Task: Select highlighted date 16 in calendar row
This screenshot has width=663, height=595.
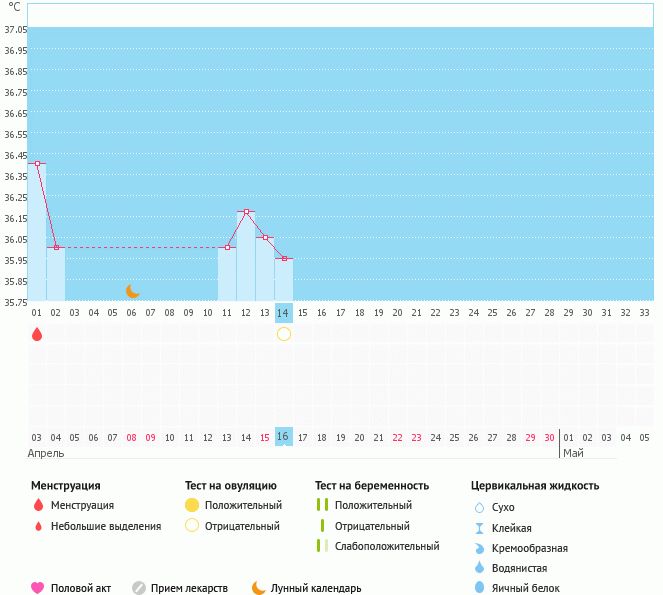Action: pos(284,437)
